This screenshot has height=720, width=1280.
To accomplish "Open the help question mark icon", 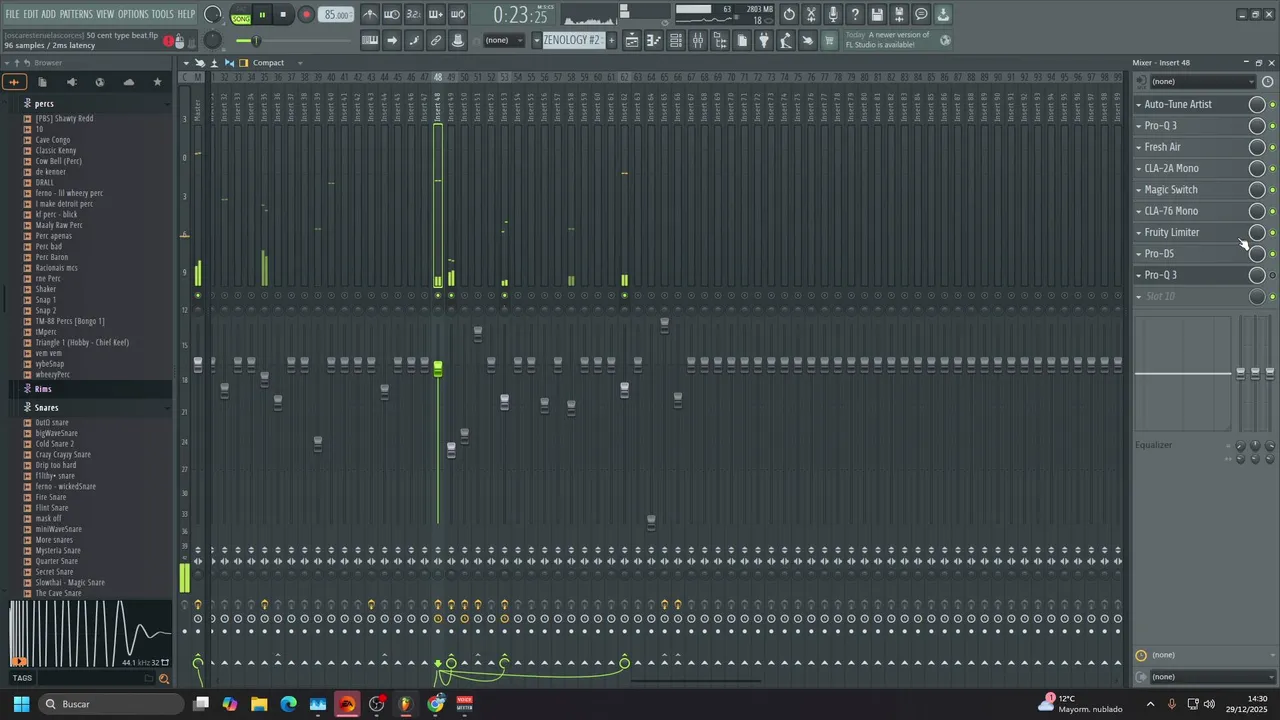I will pos(855,15).
